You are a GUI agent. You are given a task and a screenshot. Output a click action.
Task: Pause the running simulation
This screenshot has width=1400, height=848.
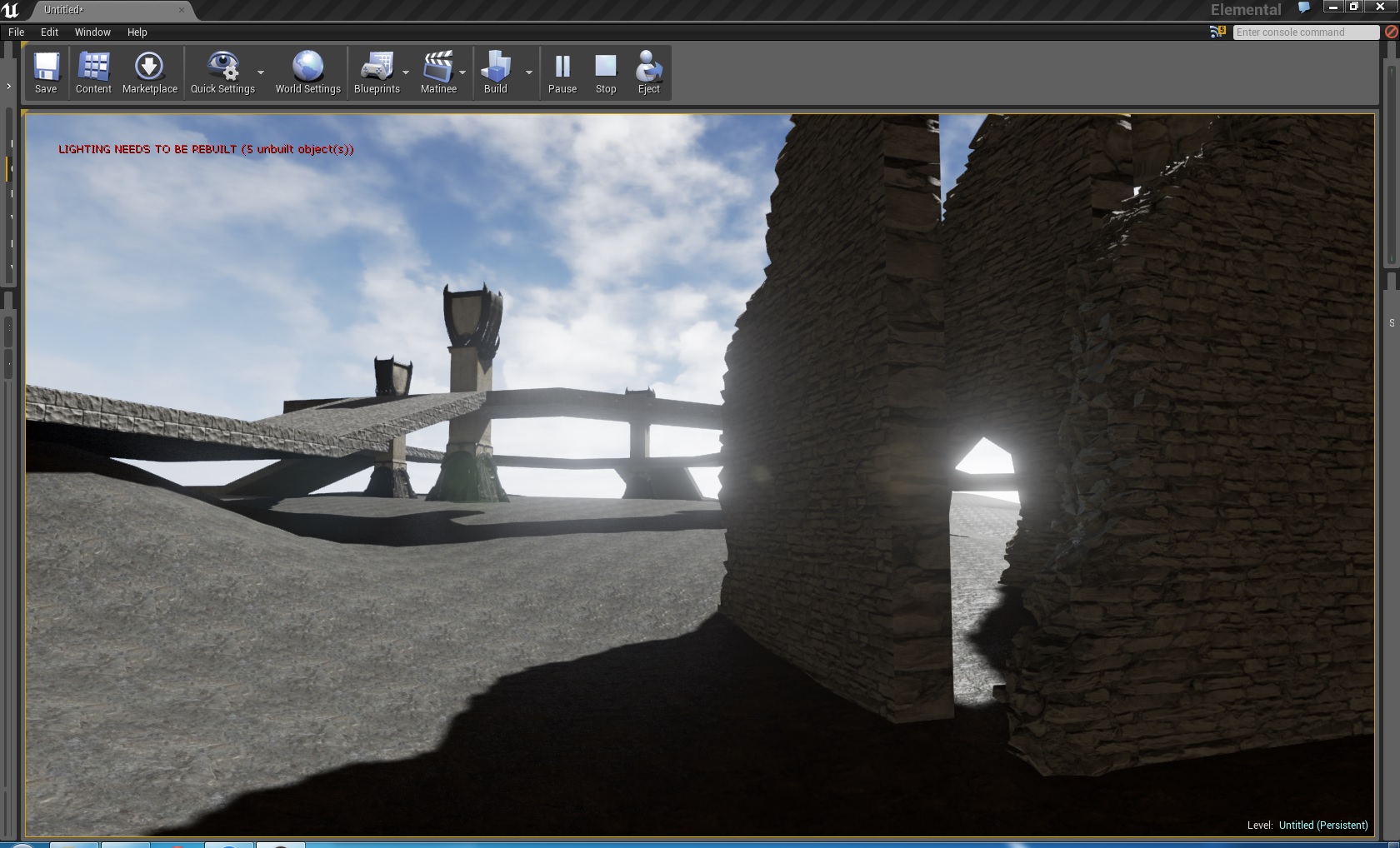coord(562,73)
